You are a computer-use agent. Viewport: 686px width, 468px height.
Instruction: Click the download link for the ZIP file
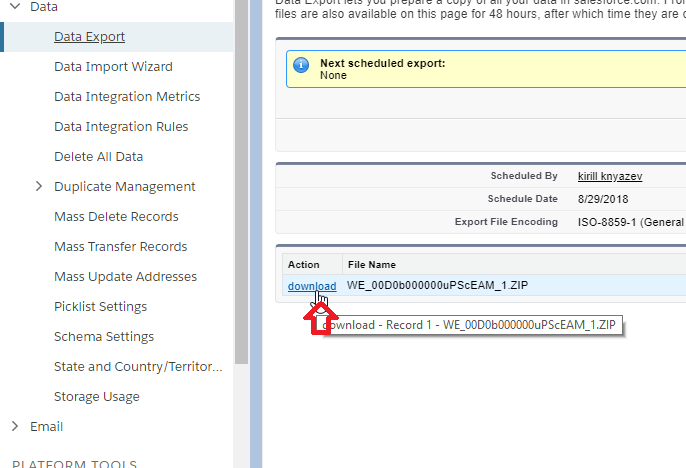click(311, 286)
